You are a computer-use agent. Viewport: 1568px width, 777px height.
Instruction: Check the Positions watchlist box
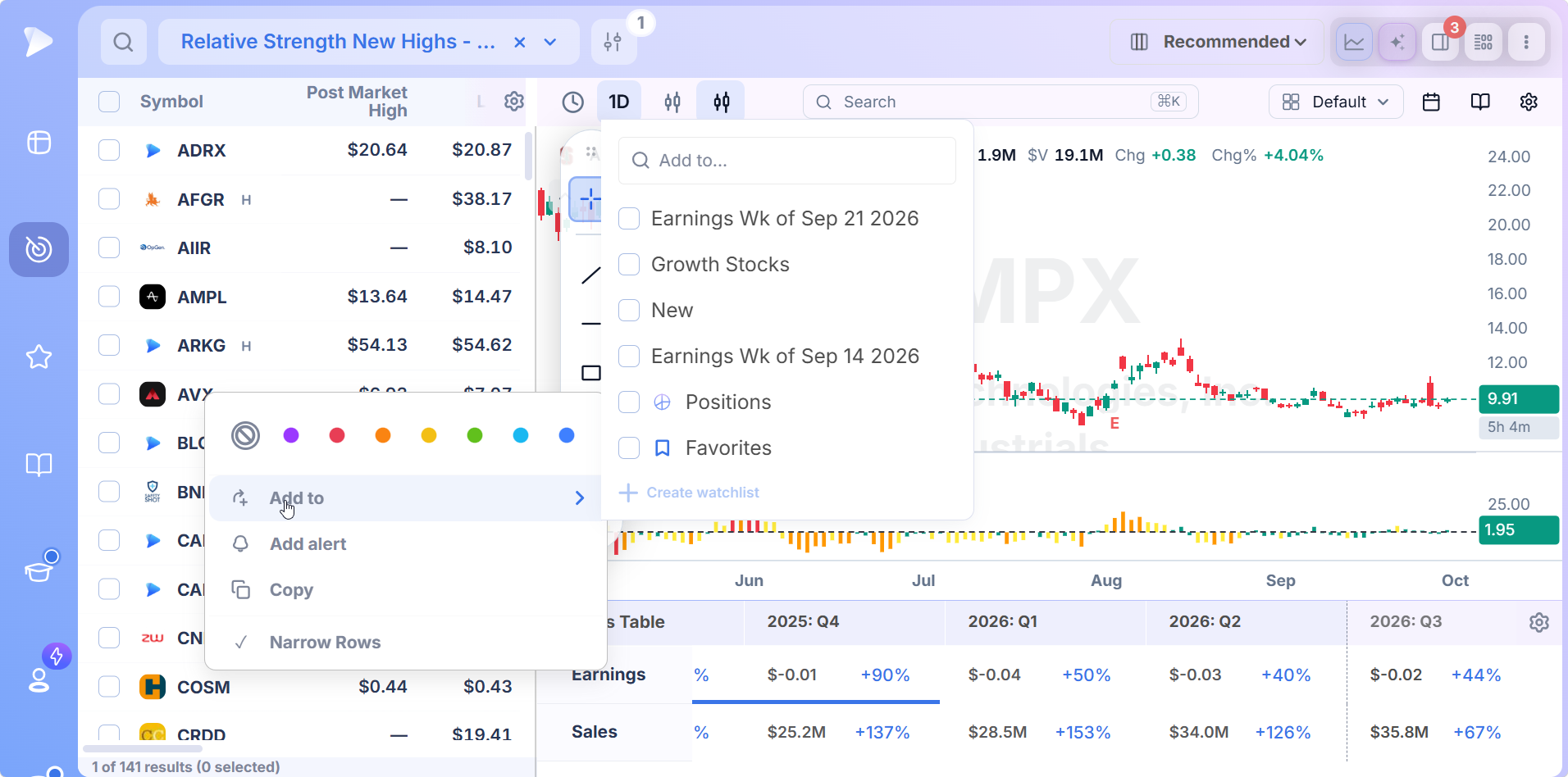(629, 402)
